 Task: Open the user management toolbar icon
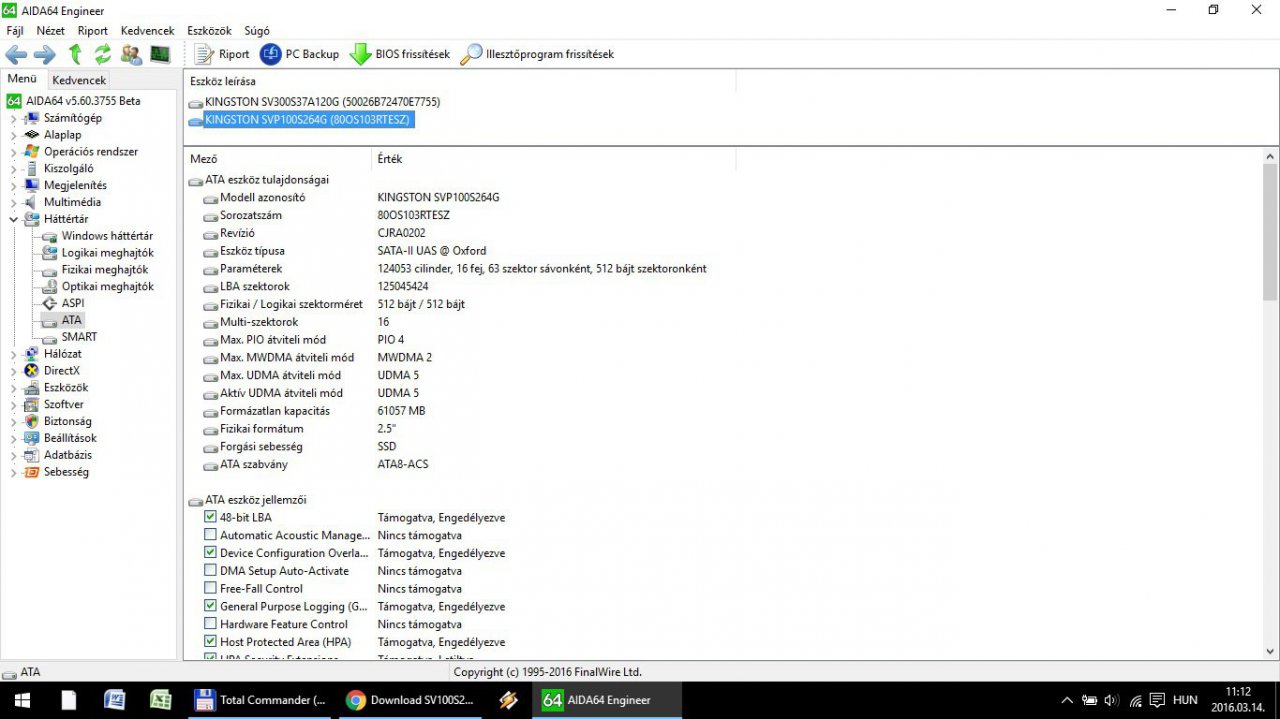point(131,54)
